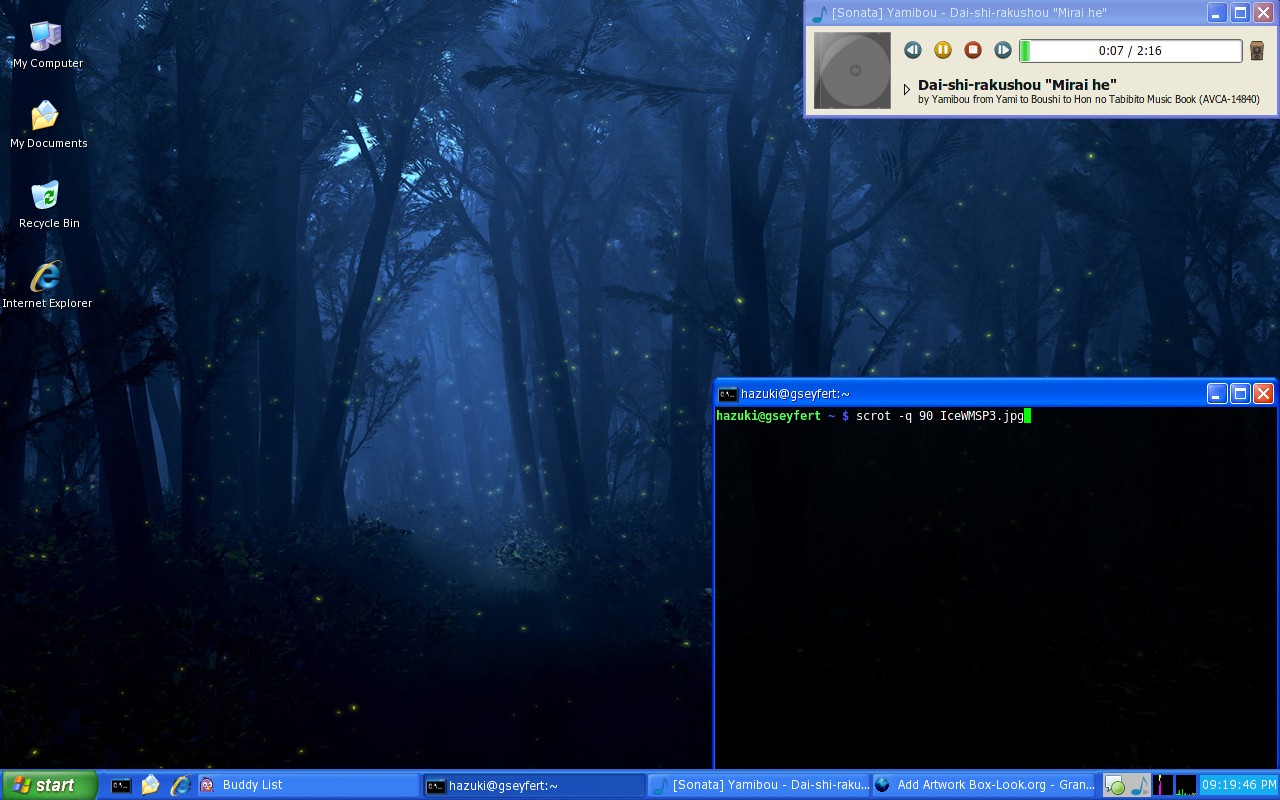Image resolution: width=1280 pixels, height=800 pixels.
Task: Open file manager quick launch icon
Action: pos(150,785)
